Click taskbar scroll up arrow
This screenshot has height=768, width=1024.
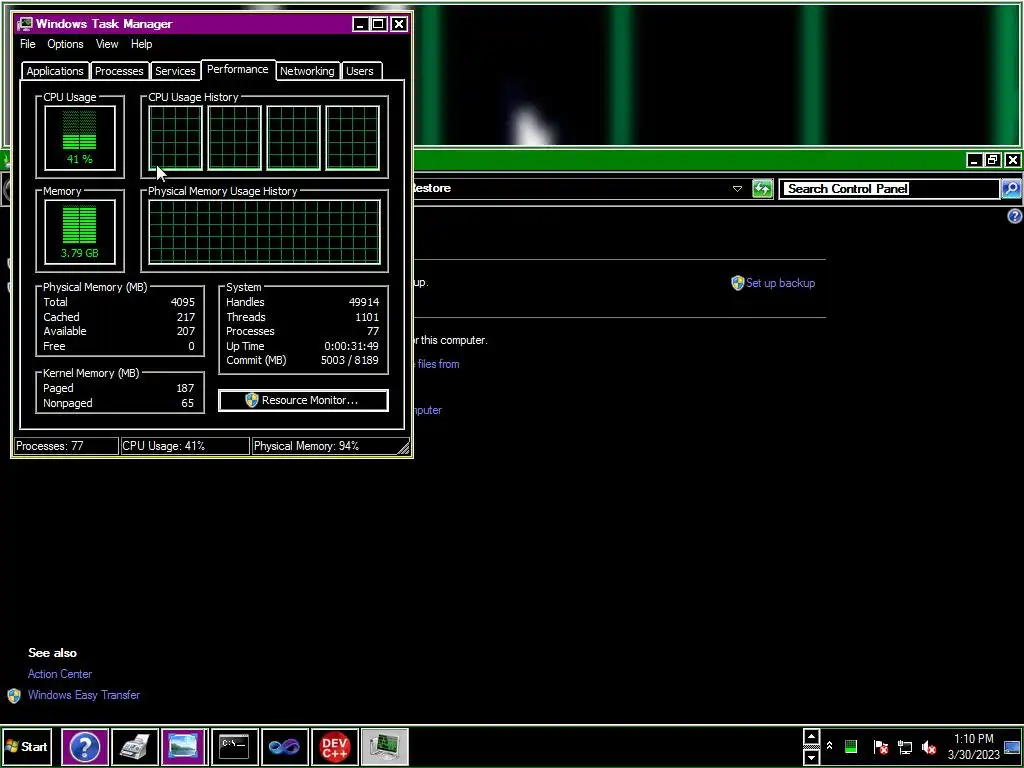point(810,737)
